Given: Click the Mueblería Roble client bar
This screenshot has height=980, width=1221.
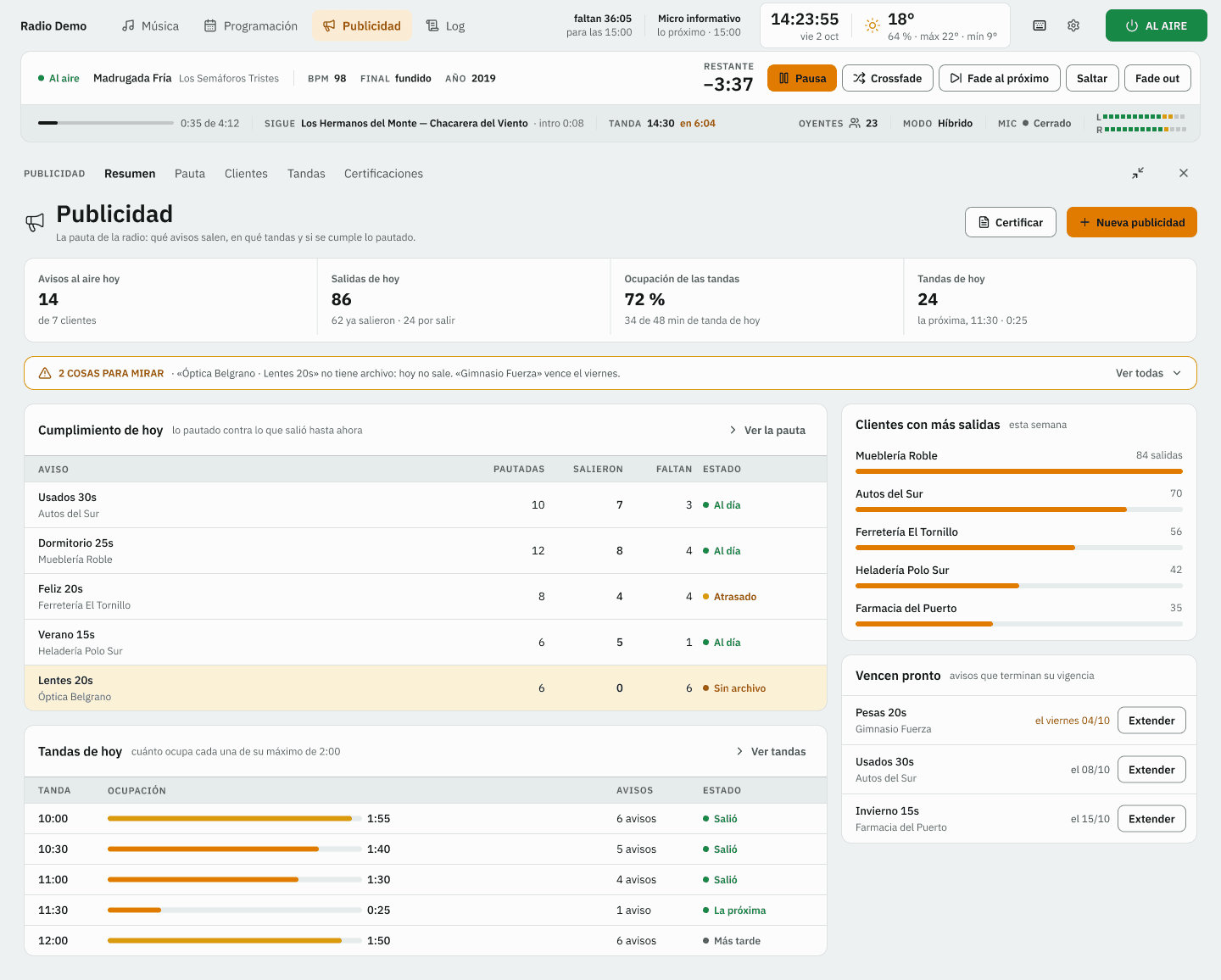Looking at the screenshot, I should [1019, 471].
